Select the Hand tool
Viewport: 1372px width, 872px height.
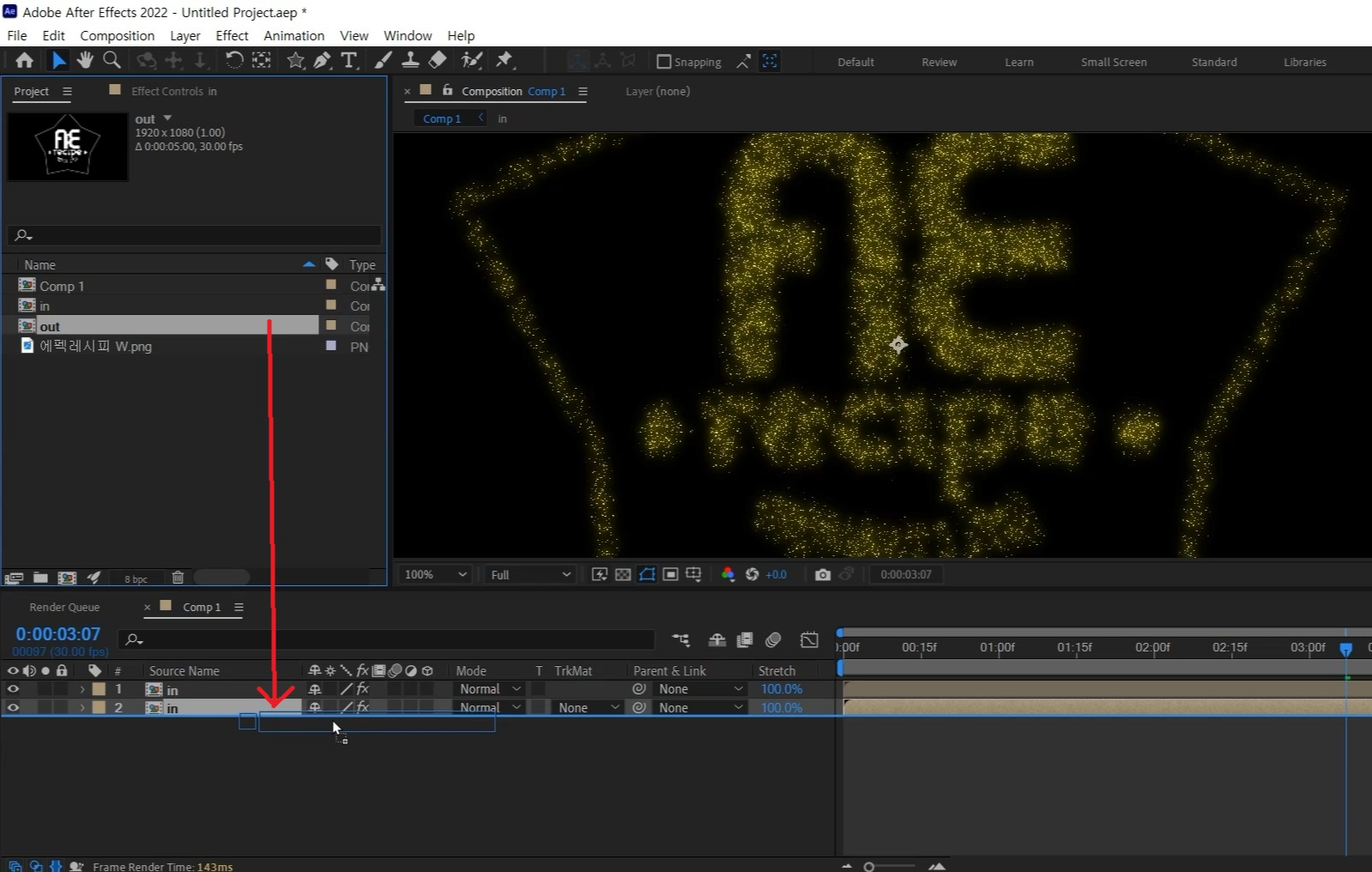[84, 60]
